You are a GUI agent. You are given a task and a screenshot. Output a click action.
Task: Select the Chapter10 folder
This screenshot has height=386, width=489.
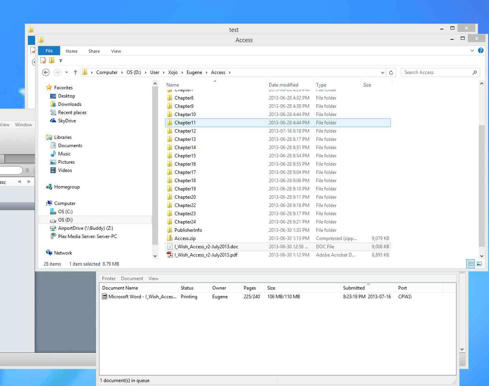[185, 114]
